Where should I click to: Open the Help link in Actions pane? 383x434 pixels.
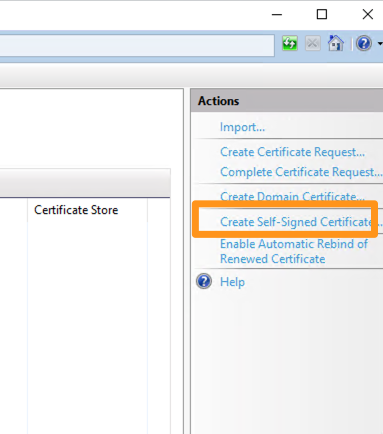click(232, 282)
